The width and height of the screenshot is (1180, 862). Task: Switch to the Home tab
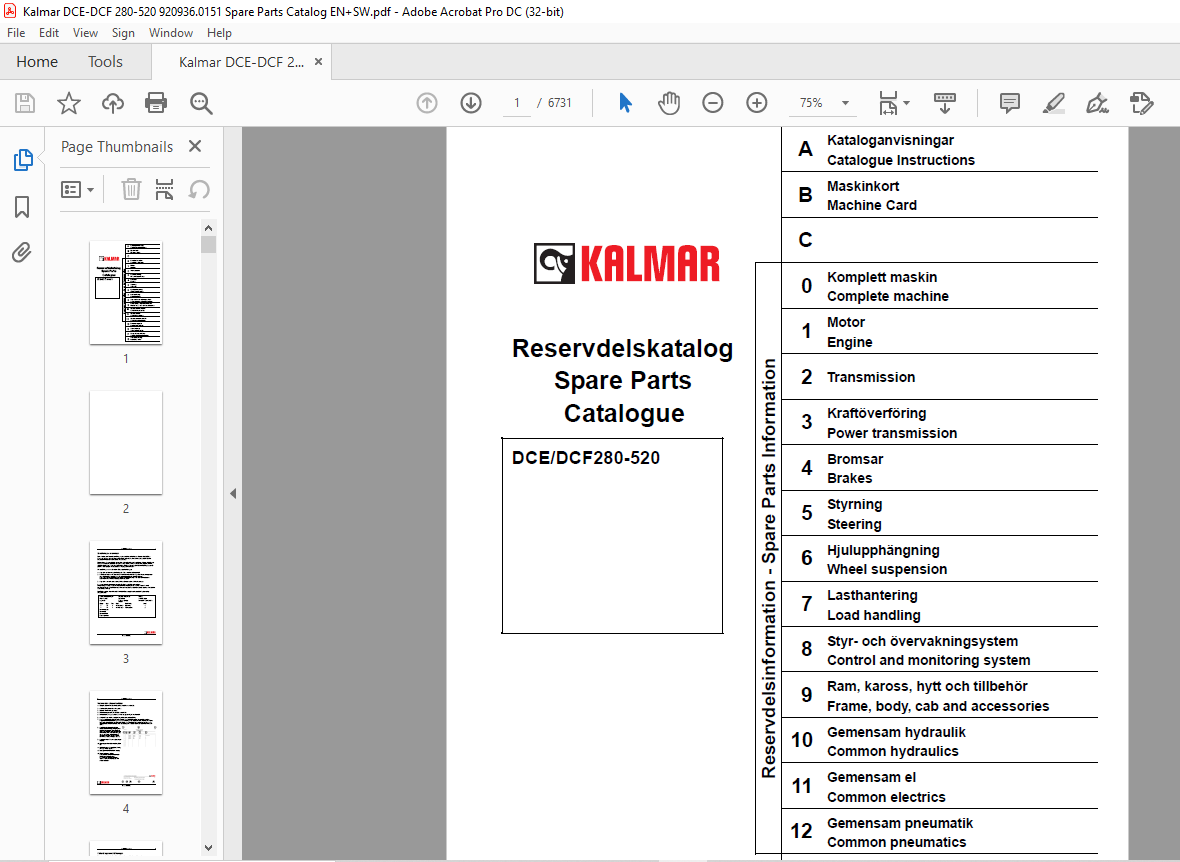point(37,62)
